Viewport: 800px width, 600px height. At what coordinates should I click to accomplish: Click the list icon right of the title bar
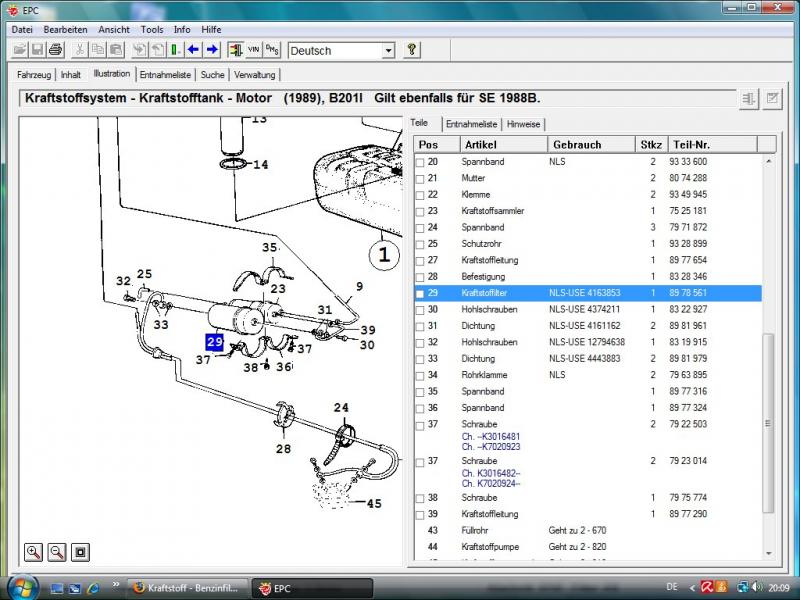[748, 98]
